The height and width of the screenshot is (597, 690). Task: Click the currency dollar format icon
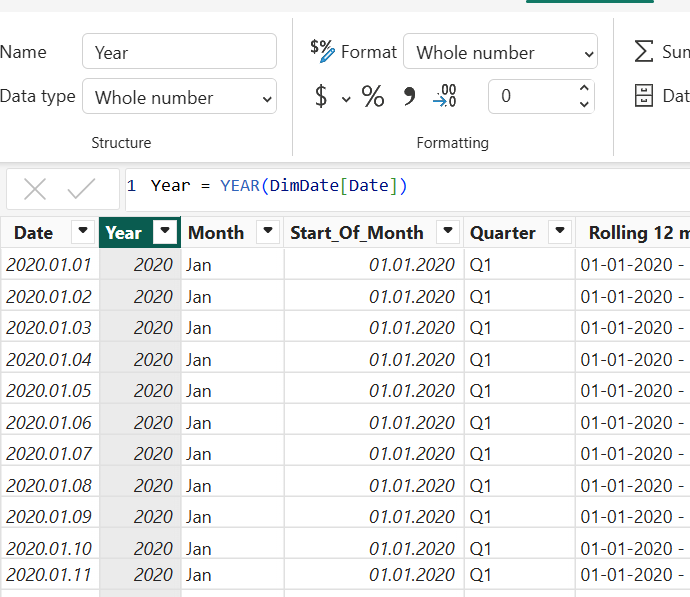[x=321, y=96]
